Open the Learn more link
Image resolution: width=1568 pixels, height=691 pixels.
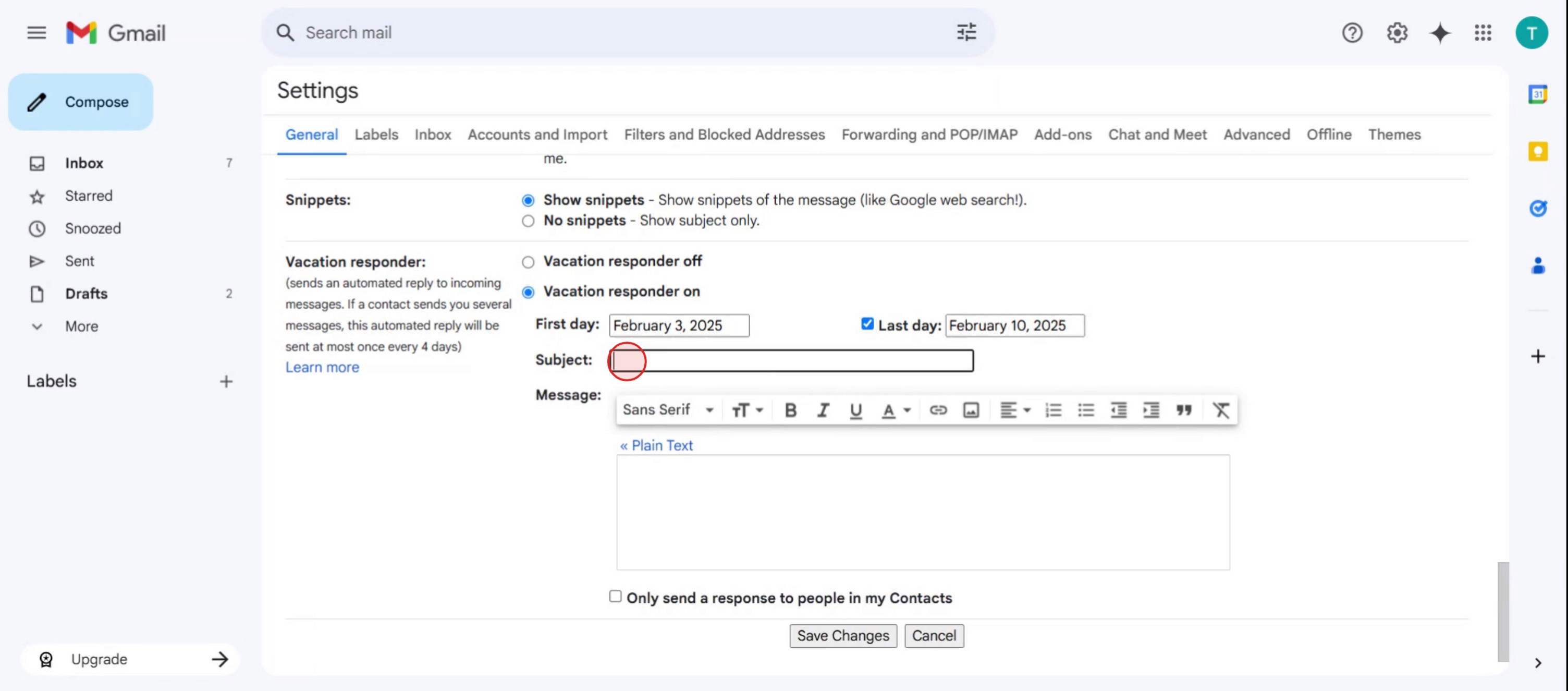pos(322,367)
